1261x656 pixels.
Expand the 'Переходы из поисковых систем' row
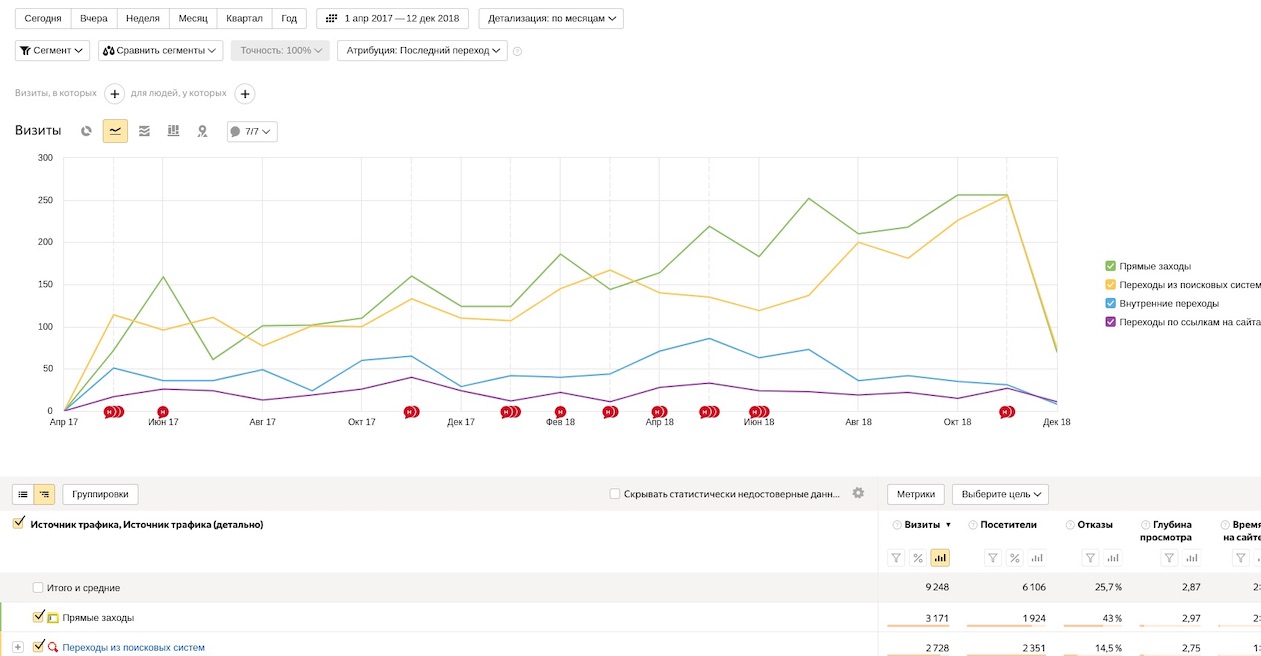click(x=18, y=647)
